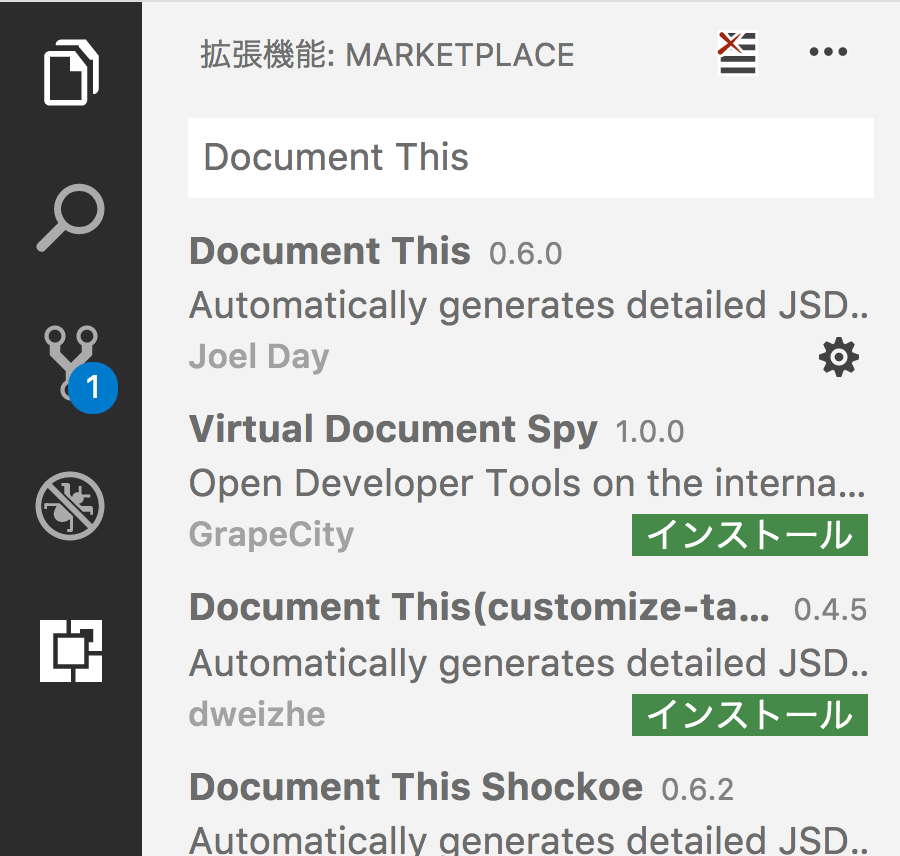This screenshot has height=856, width=900.
Task: Install Document This(customize-ta...) by dweizhe
Action: [750, 715]
